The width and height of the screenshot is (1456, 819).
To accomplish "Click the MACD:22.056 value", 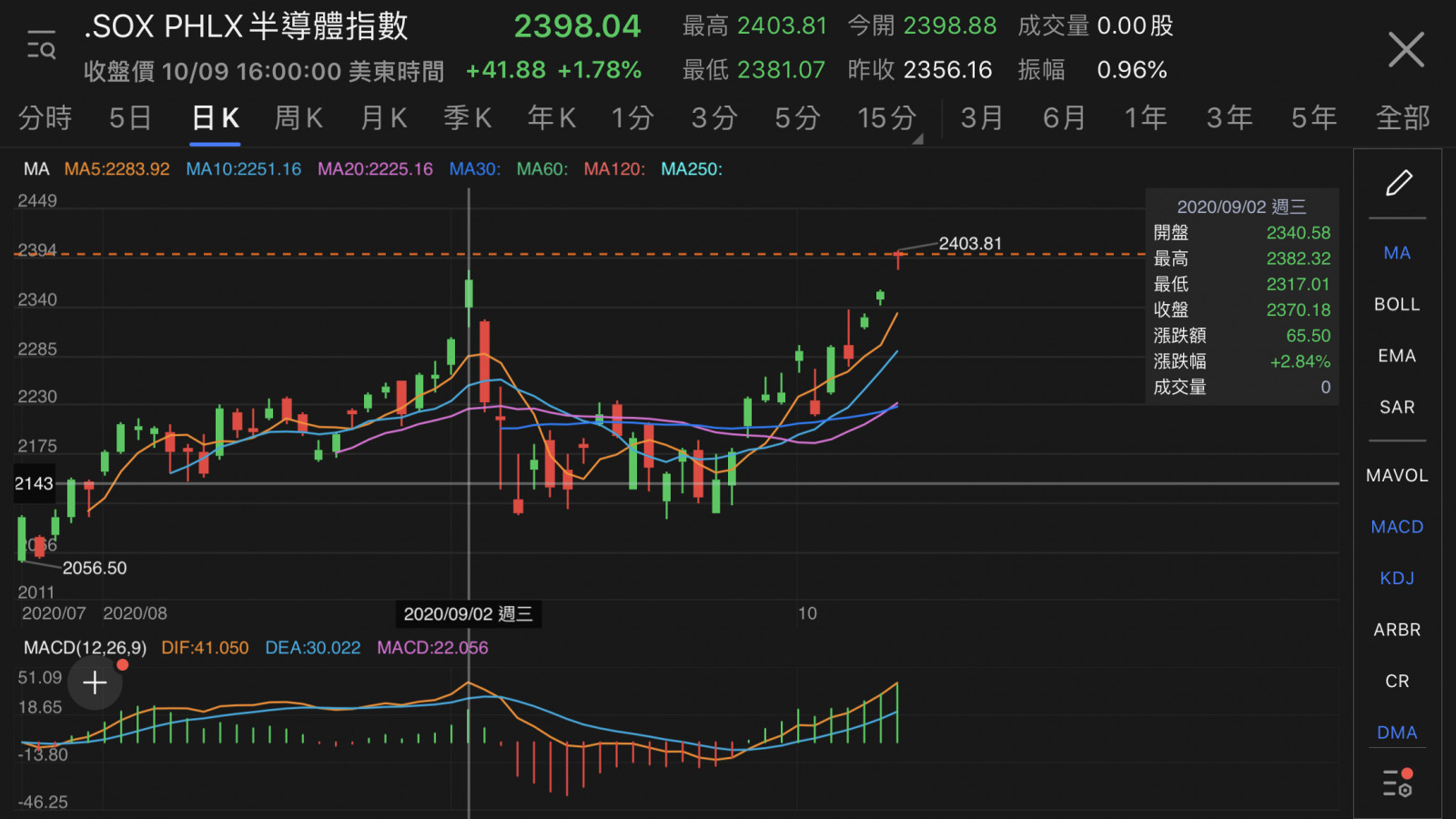I will pos(432,648).
